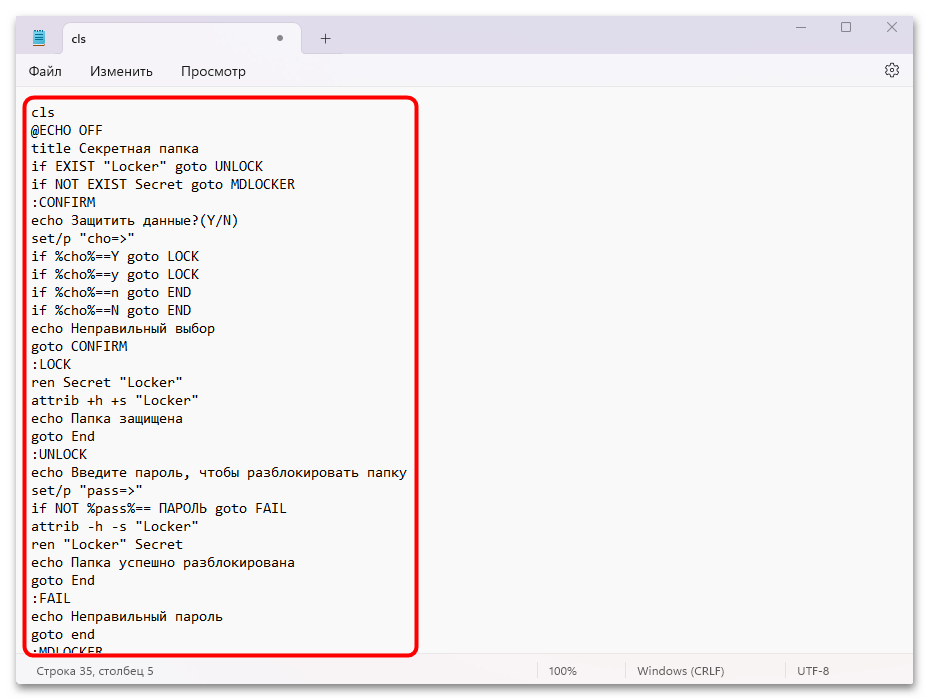Click the echo Неправильный пароль line

click(x=127, y=616)
